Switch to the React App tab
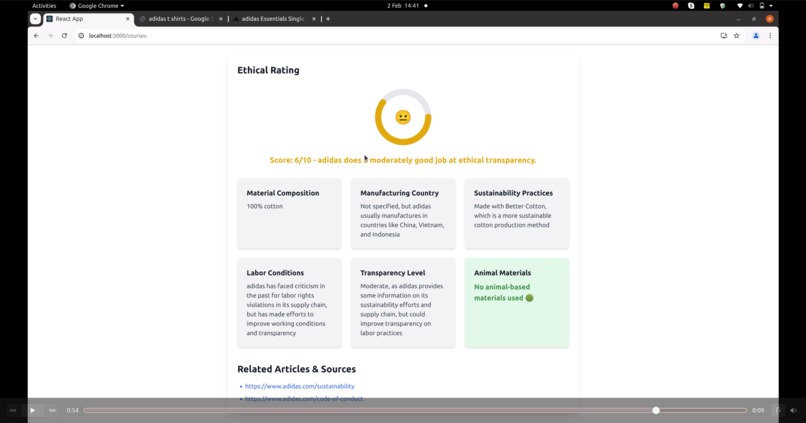 [x=88, y=19]
